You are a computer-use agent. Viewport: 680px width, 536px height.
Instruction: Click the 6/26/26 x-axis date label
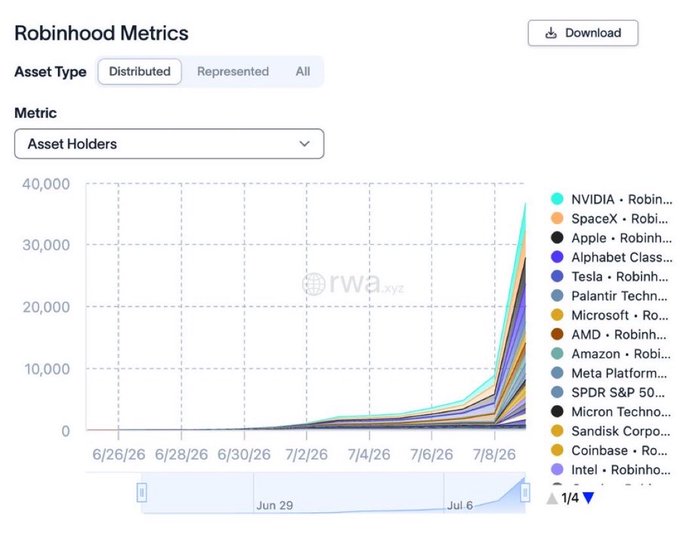tap(118, 454)
